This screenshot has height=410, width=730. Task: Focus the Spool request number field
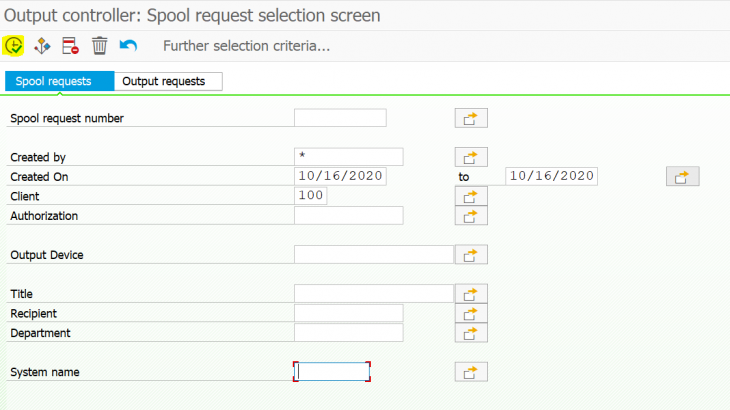coord(340,119)
